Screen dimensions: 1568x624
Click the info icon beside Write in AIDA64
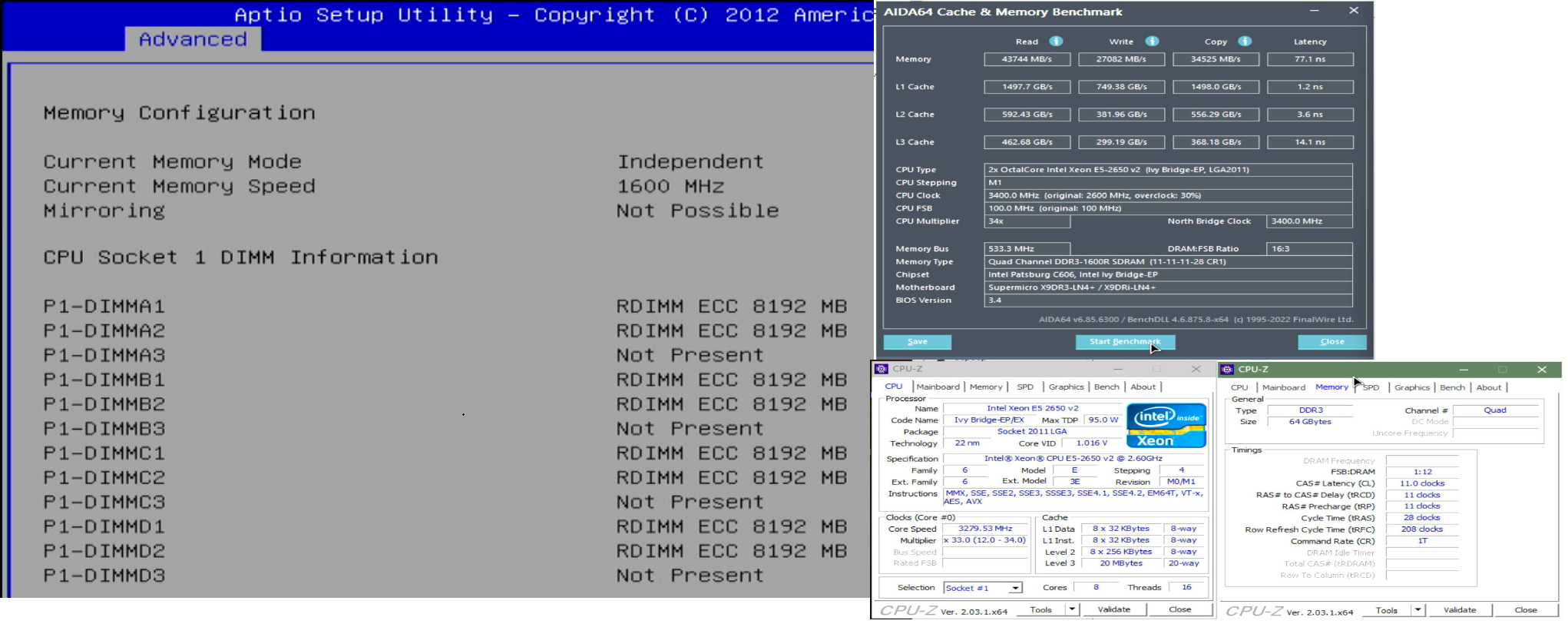1152,41
